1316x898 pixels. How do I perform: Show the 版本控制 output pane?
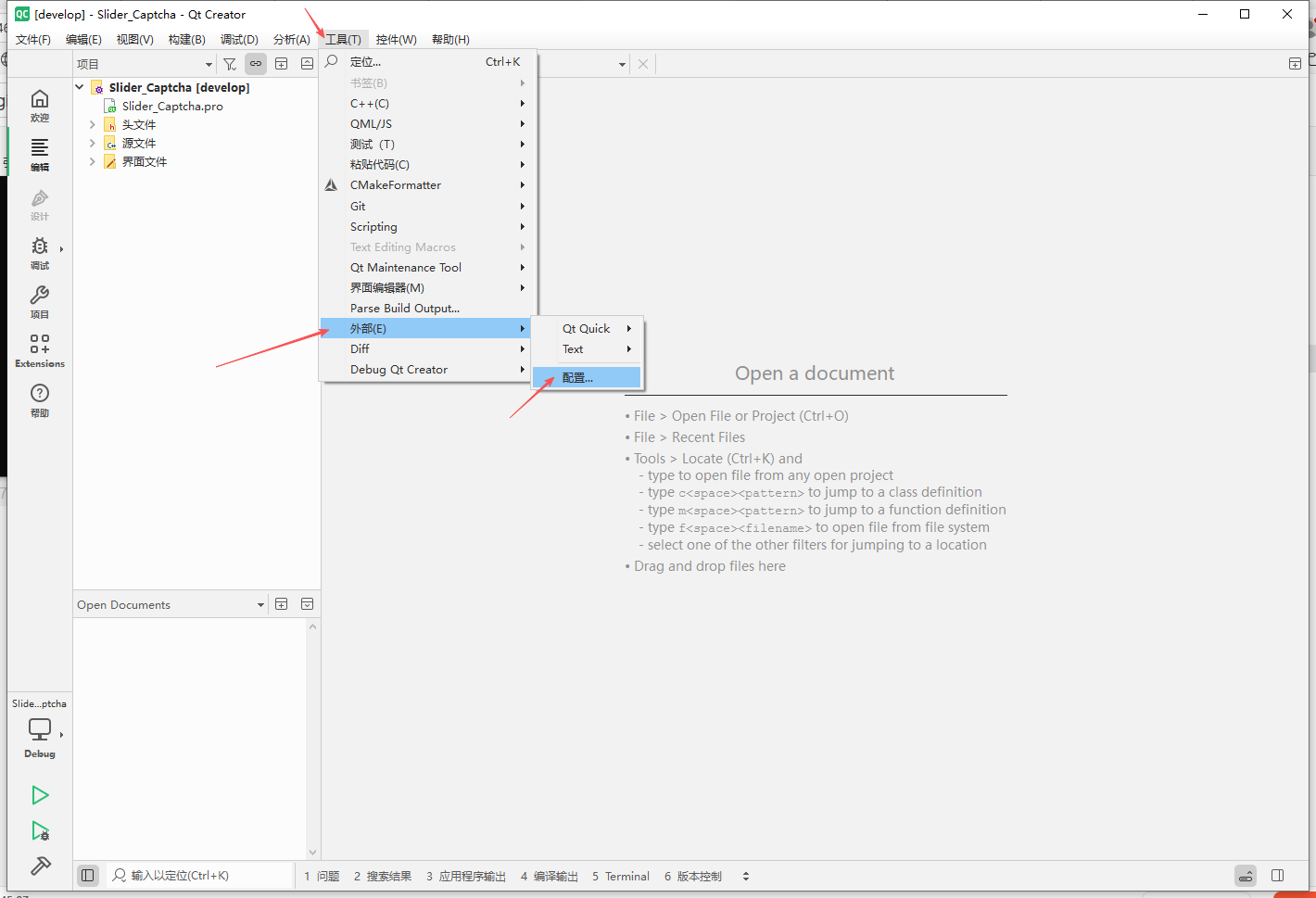[693, 876]
